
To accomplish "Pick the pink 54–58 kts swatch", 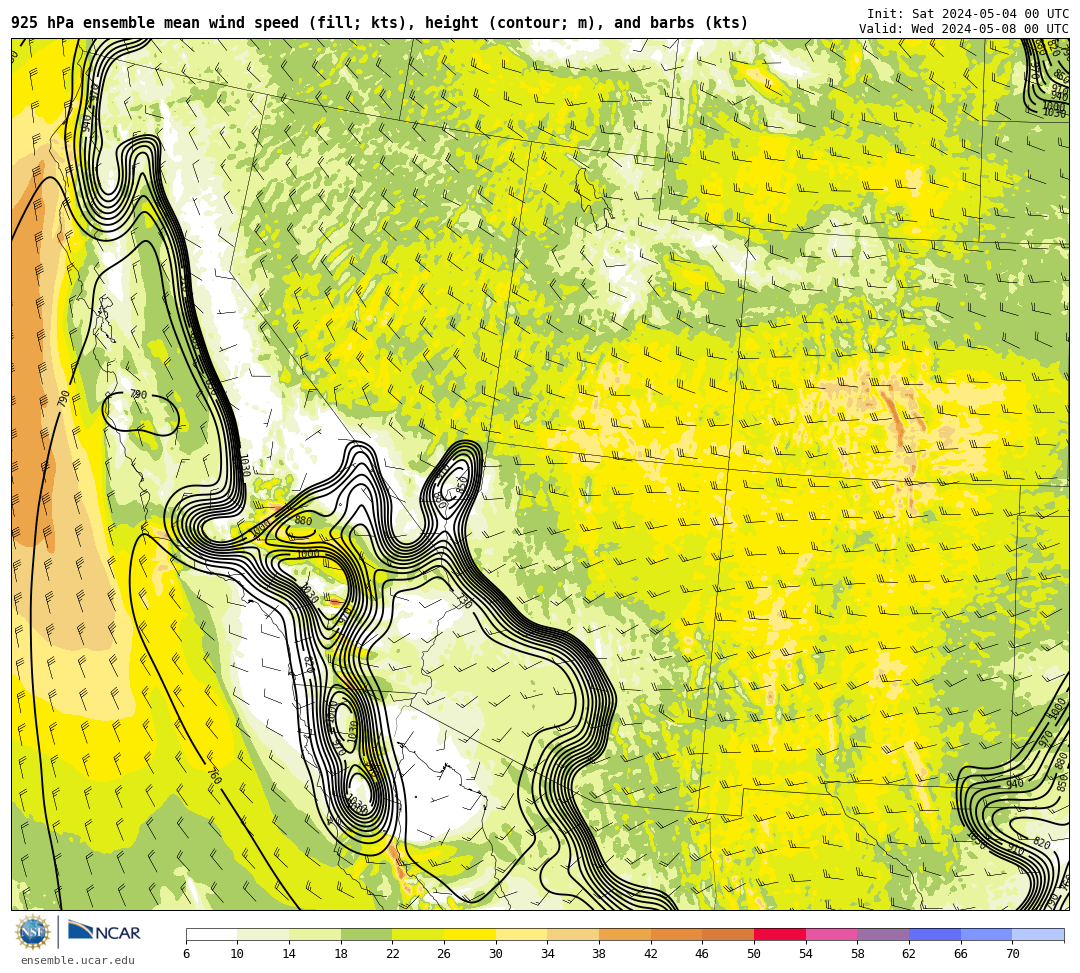I will click(x=831, y=934).
